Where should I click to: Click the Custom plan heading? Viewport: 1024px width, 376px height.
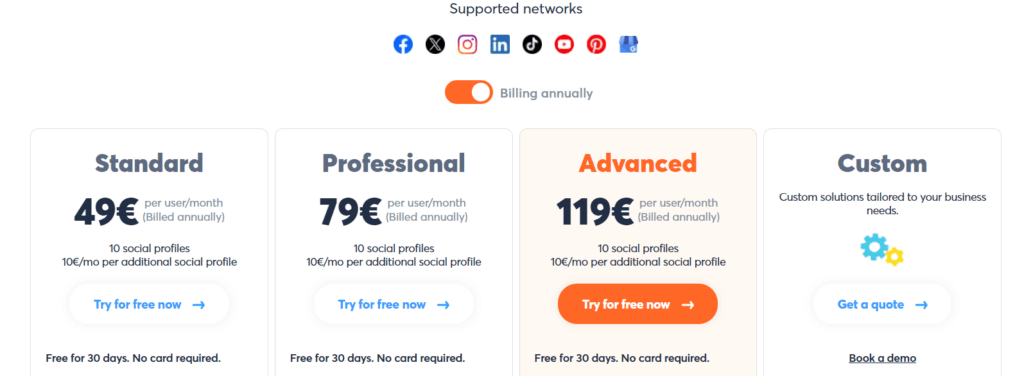pyautogui.click(x=882, y=163)
